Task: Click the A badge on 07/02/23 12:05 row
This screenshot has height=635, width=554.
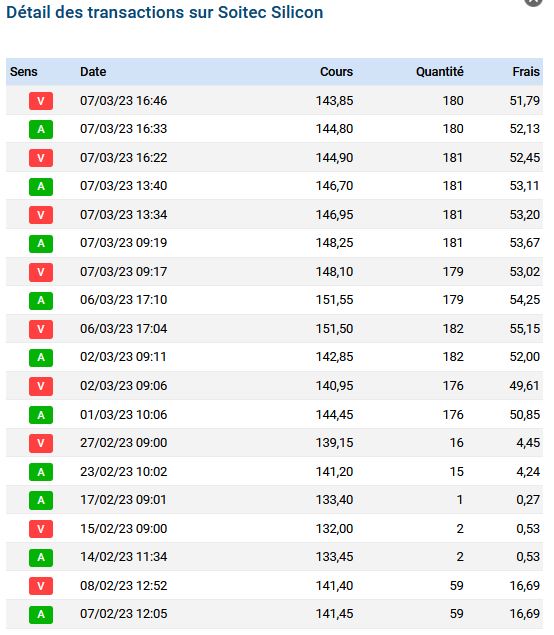Action: click(41, 614)
